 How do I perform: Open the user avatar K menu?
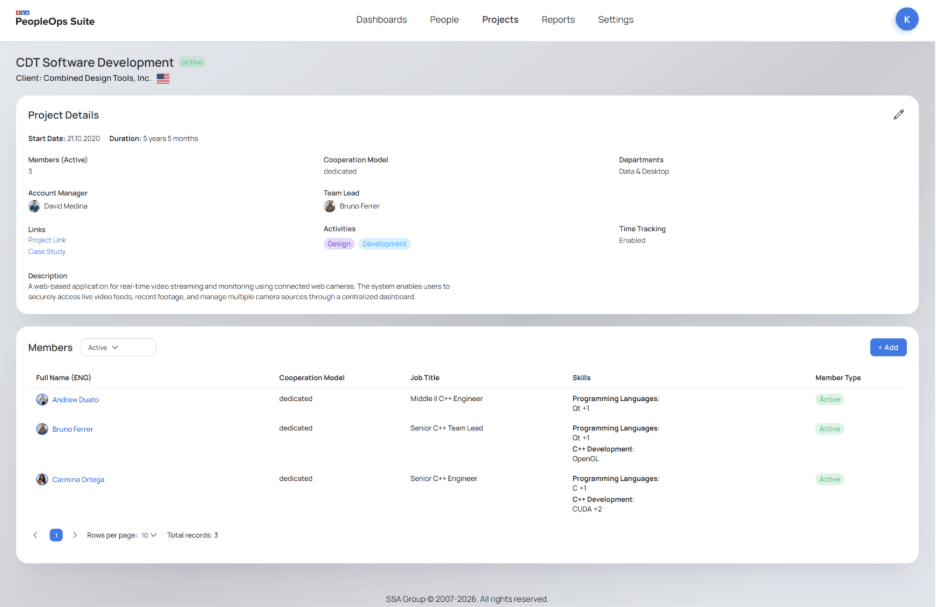(x=906, y=19)
